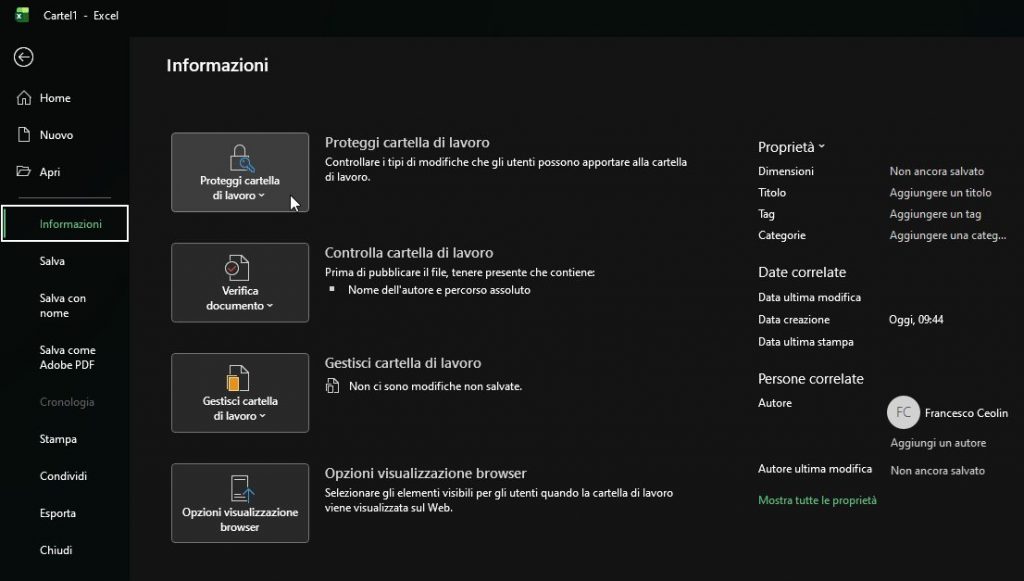Click Aggiungere una categoria field
Viewport: 1024px width, 581px height.
click(x=948, y=235)
